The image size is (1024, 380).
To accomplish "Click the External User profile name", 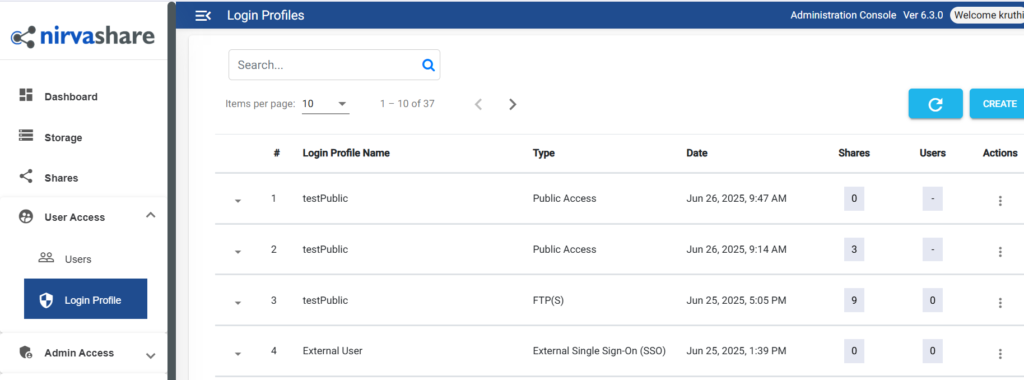I will coord(332,351).
